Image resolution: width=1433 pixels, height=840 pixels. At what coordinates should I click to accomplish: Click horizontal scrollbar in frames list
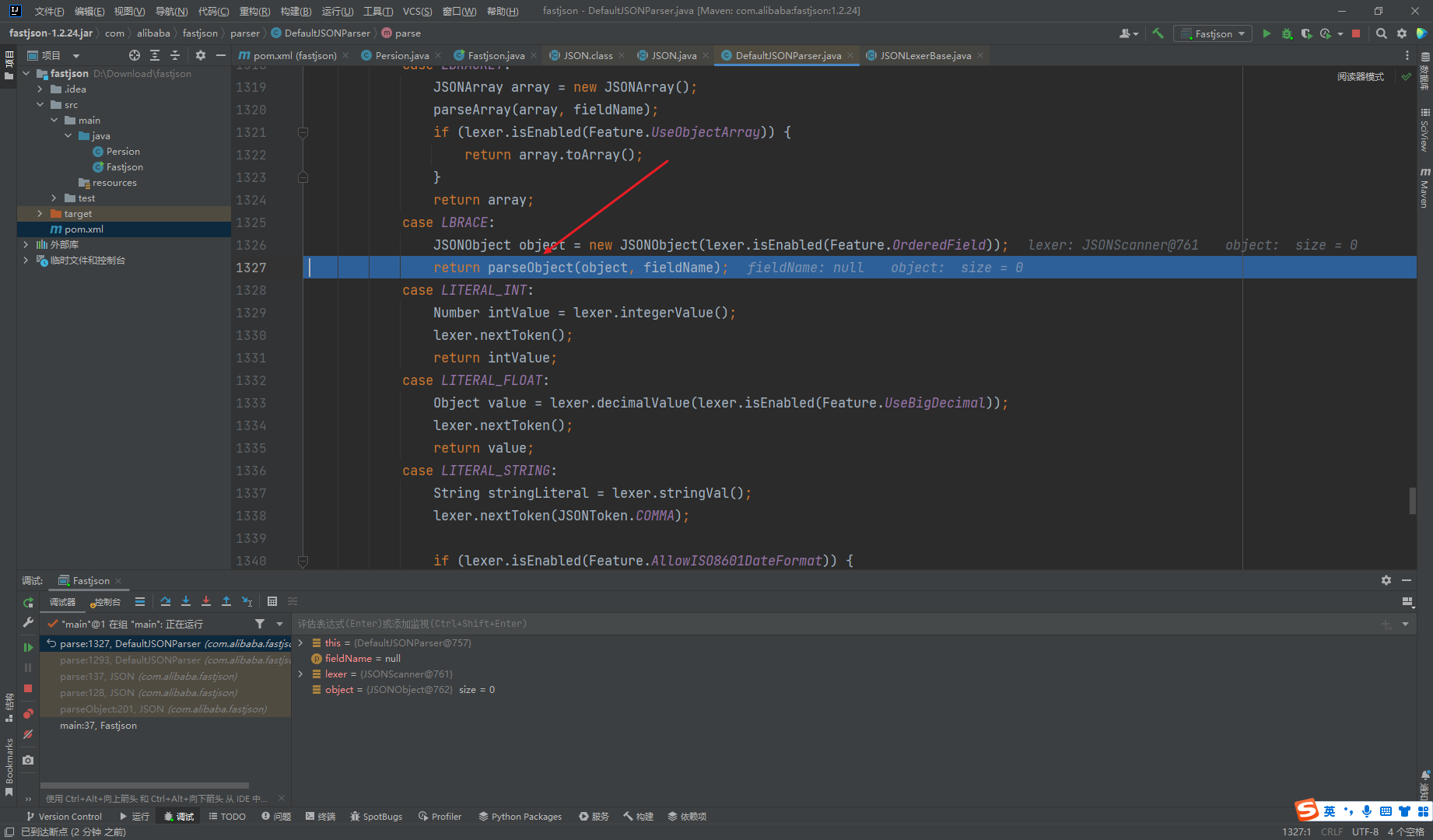(x=145, y=786)
